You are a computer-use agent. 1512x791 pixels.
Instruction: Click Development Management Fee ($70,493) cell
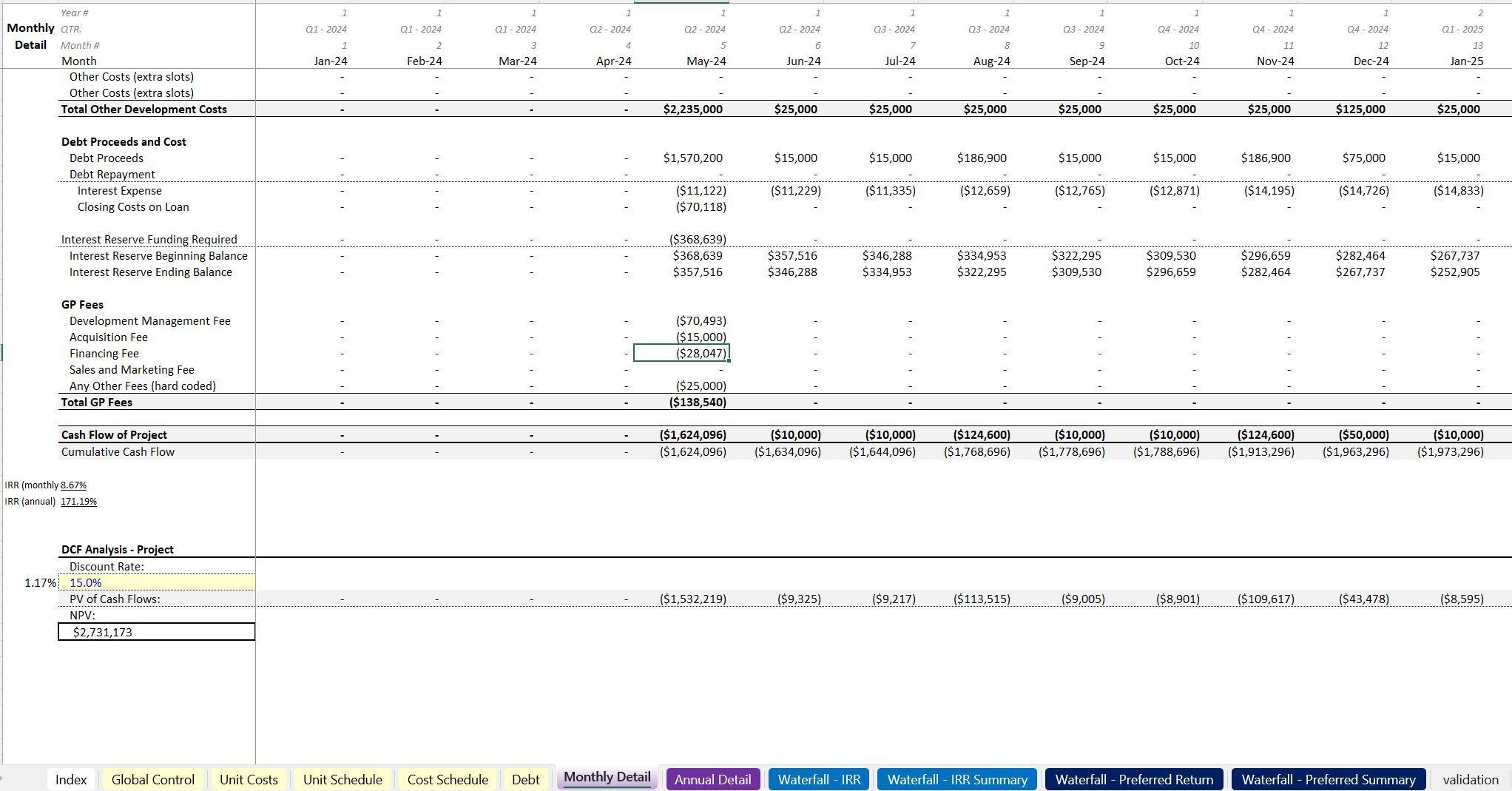(701, 320)
